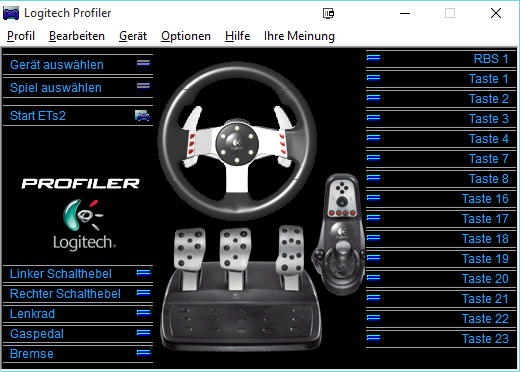Screen dimensions: 520x372
Task: Click blue bars icon beside Taste 4
Action: 373,138
